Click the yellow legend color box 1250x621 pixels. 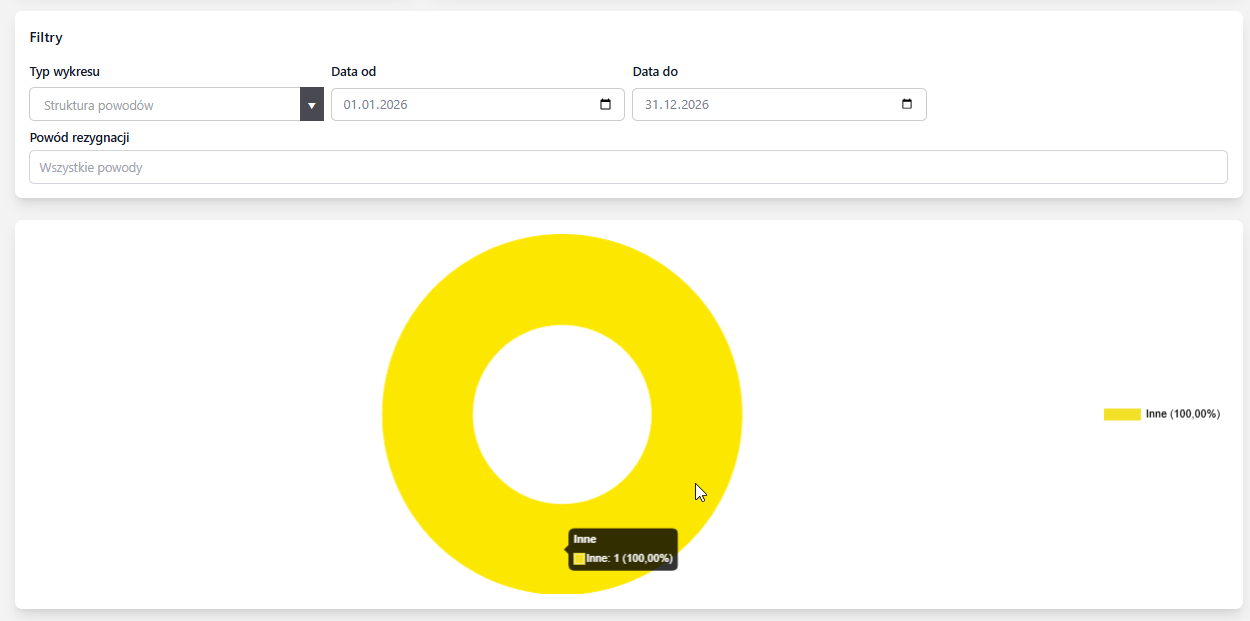1122,414
